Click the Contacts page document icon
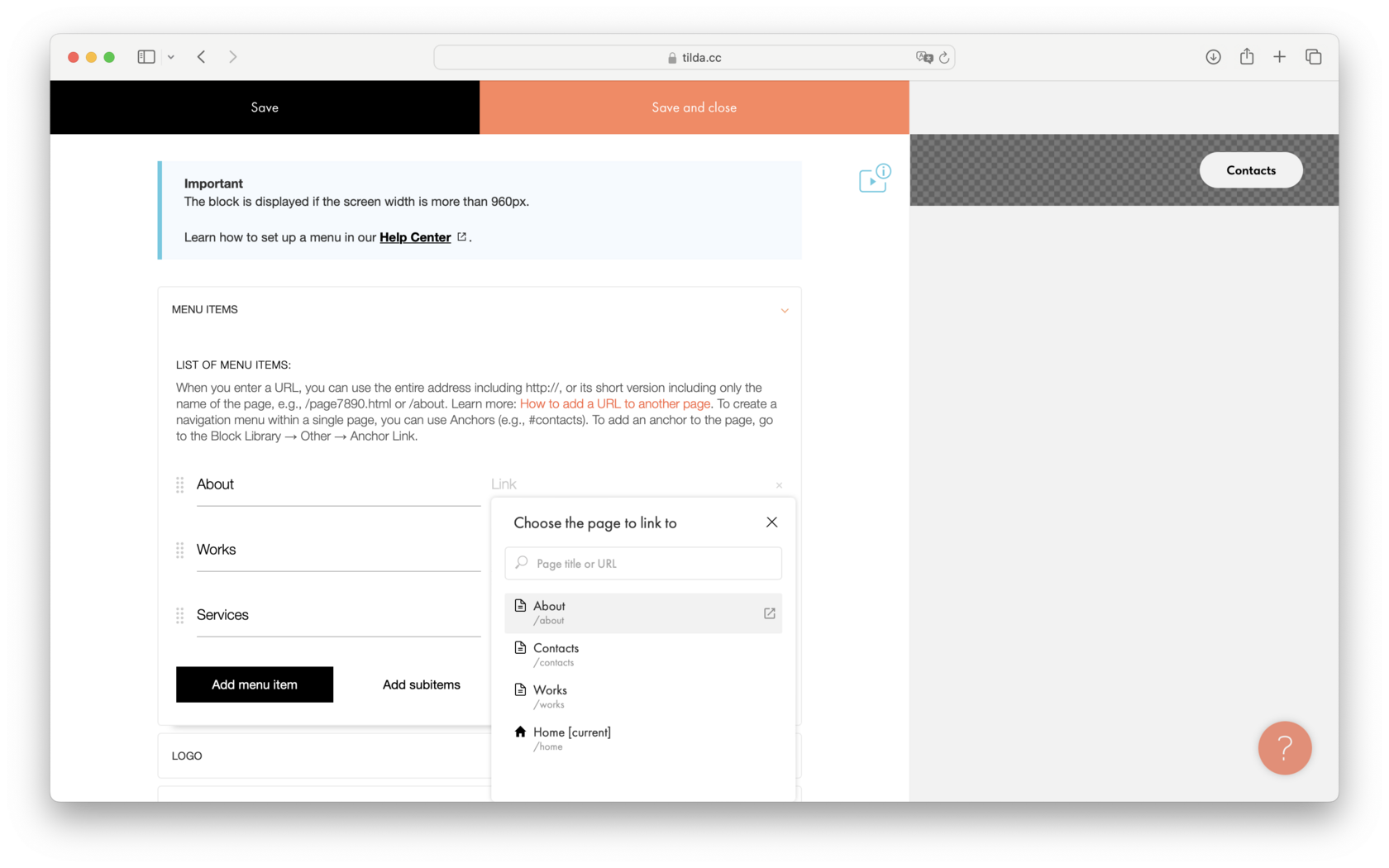Viewport: 1389px width, 868px height. coord(520,646)
